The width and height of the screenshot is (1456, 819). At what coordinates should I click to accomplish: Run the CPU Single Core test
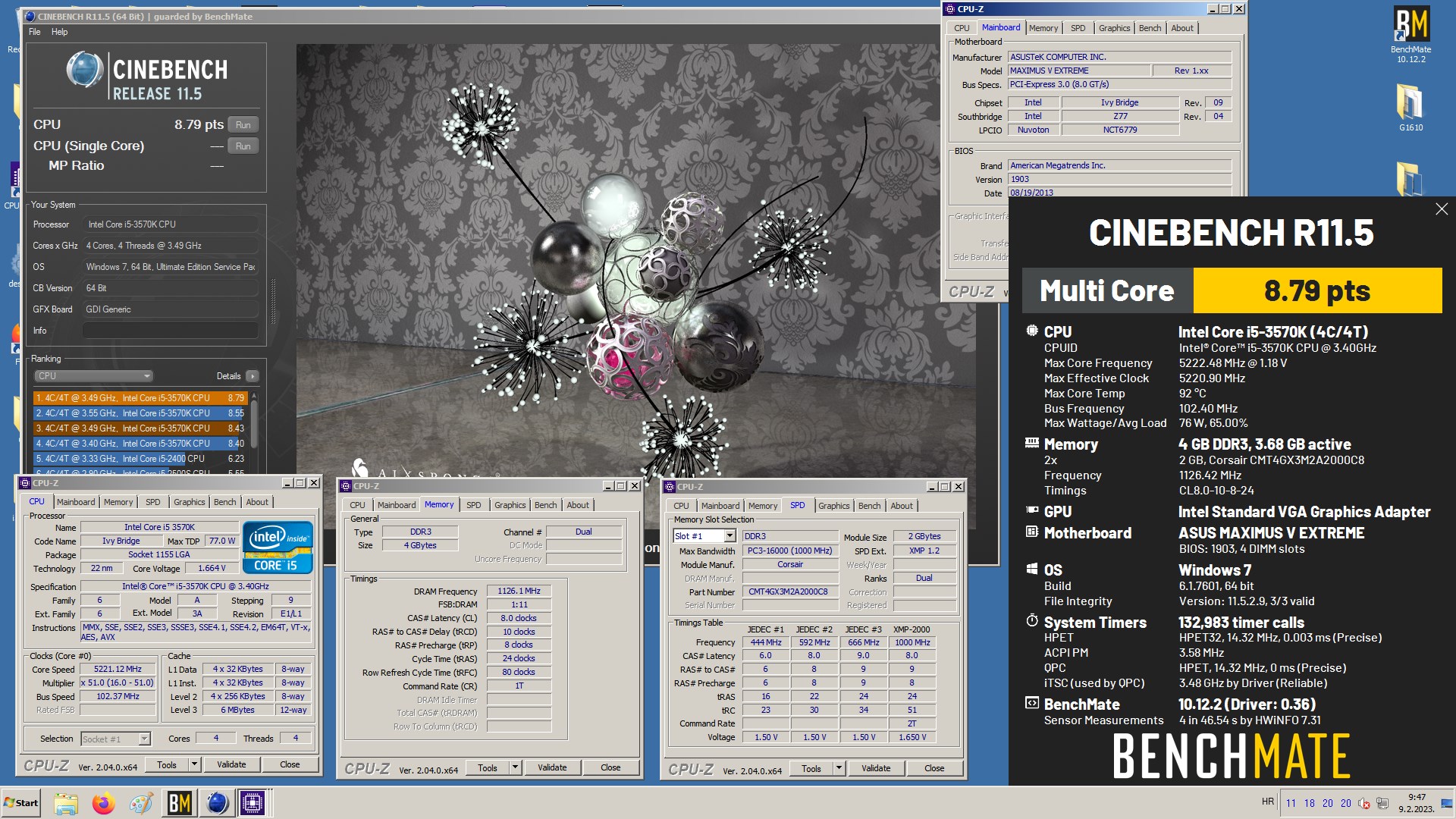[x=243, y=146]
